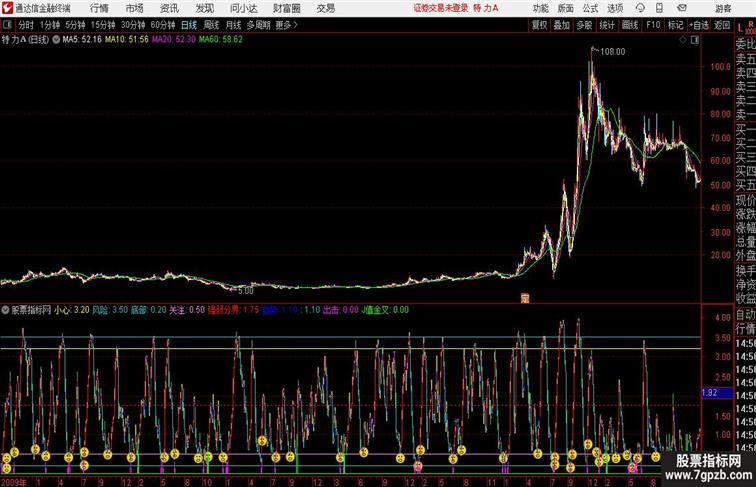Open the F10 company info button
The image size is (756, 487).
tap(653, 25)
